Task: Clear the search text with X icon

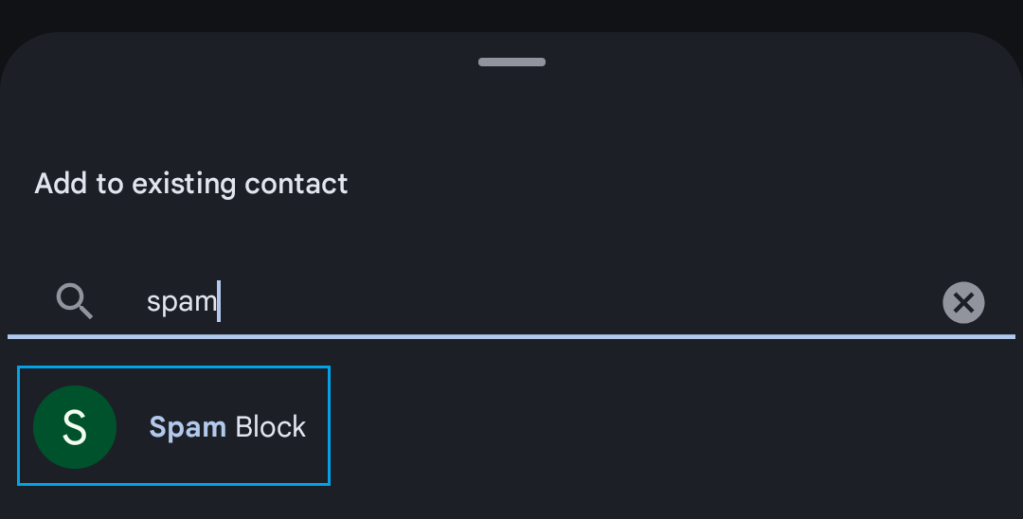Action: coord(963,302)
